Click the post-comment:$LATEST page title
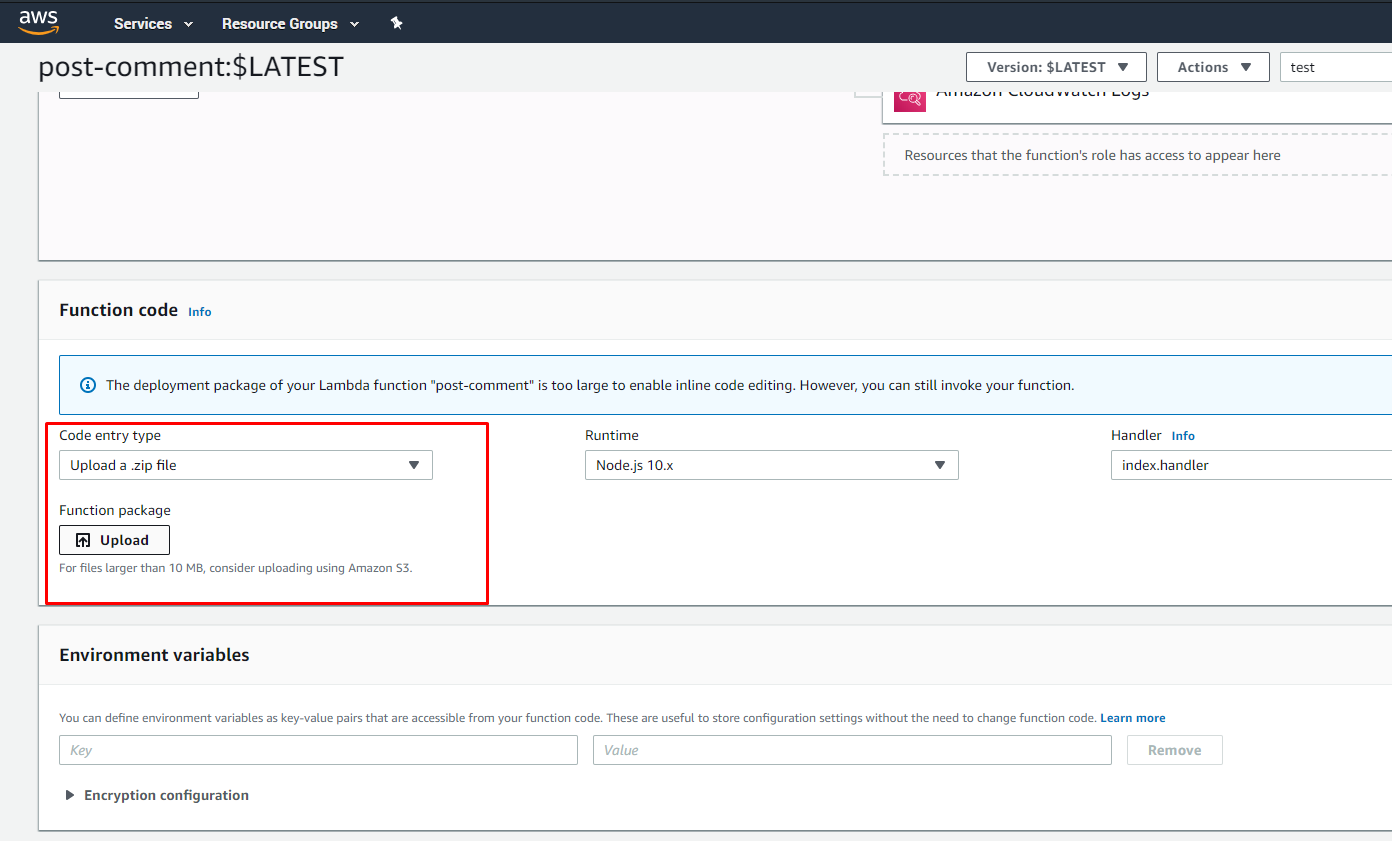 191,67
